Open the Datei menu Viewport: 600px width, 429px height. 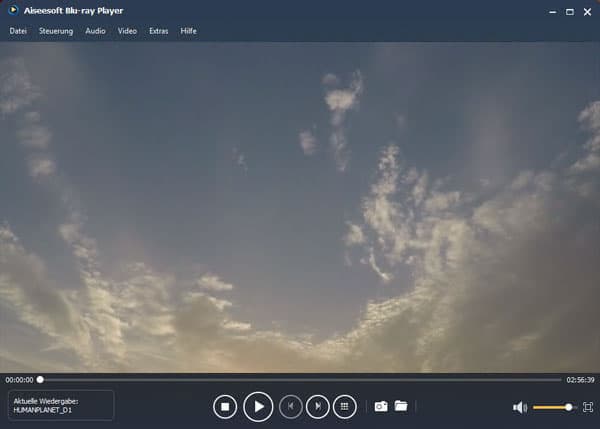tap(18, 31)
